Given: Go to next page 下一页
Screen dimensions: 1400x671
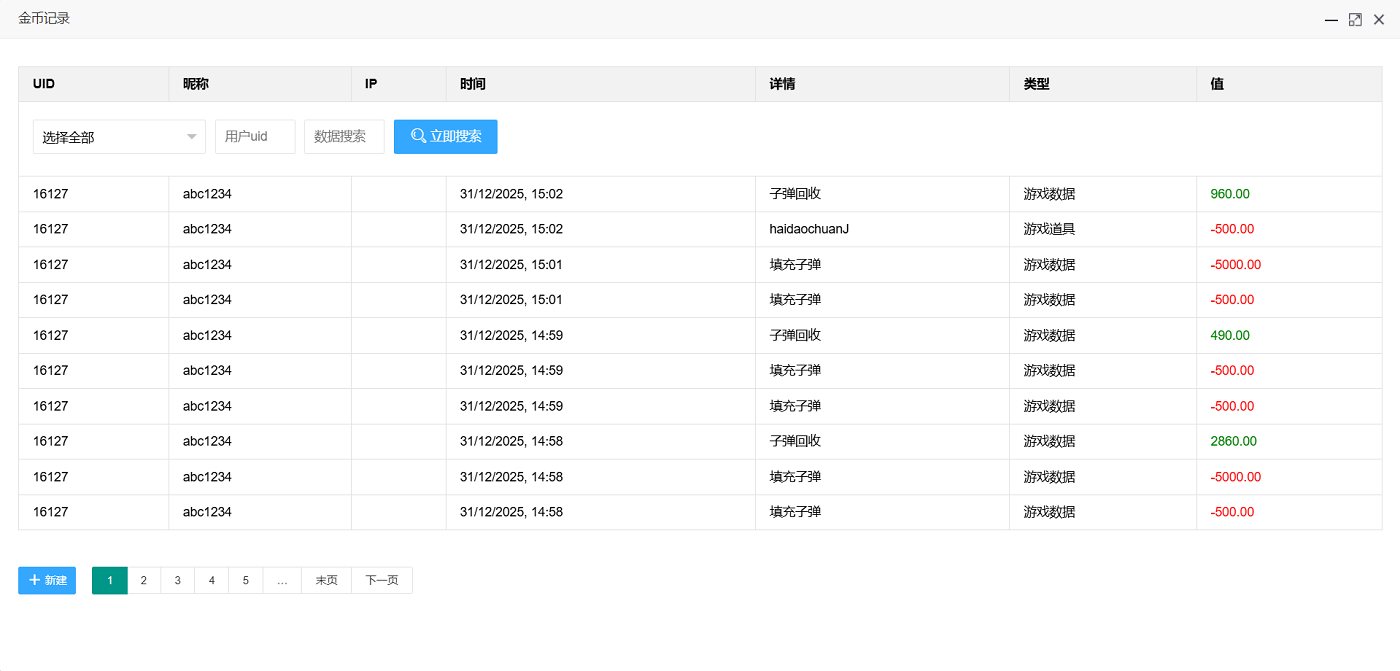Looking at the screenshot, I should 382,581.
